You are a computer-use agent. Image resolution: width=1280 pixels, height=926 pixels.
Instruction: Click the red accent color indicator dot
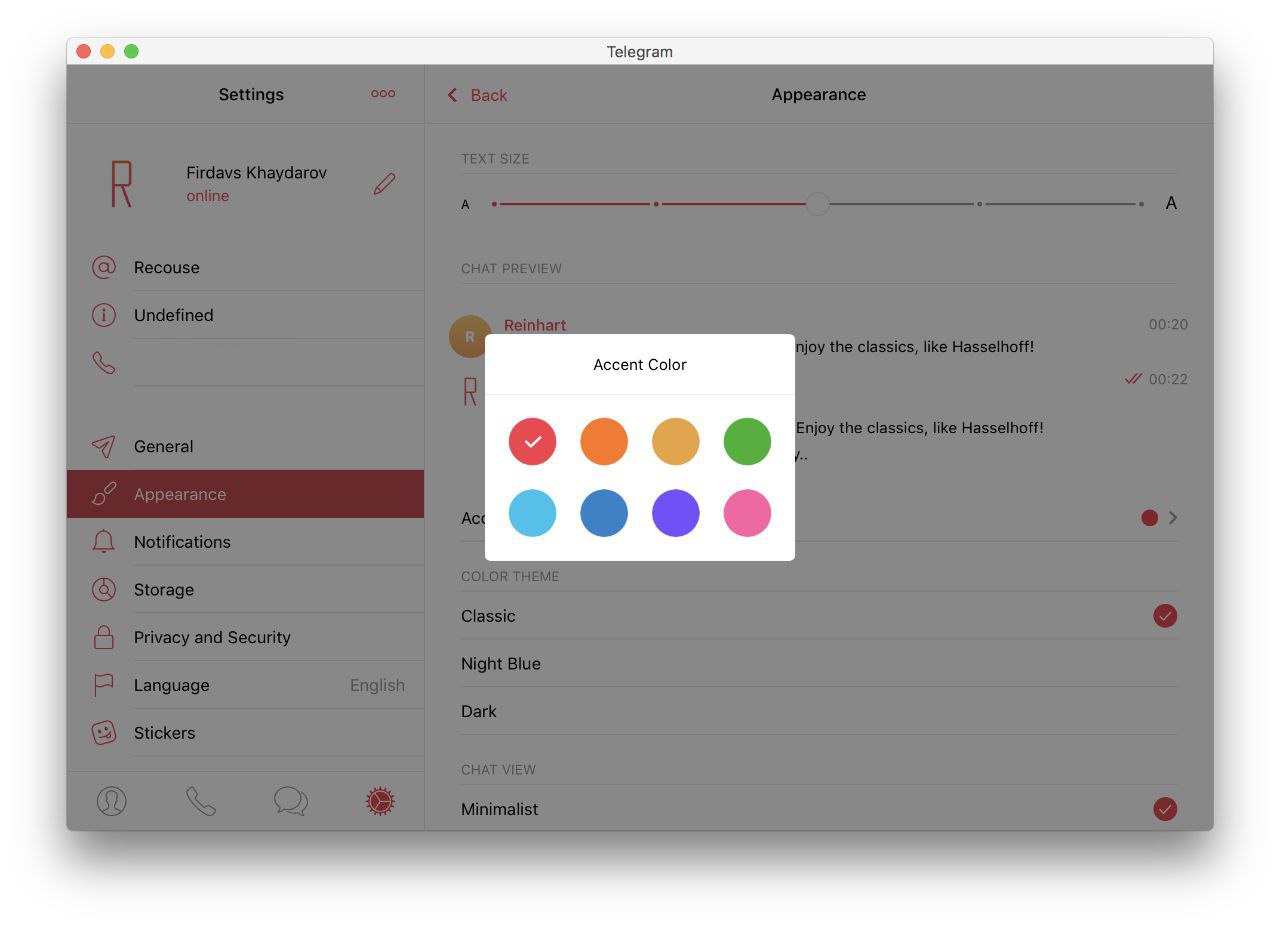point(1150,518)
